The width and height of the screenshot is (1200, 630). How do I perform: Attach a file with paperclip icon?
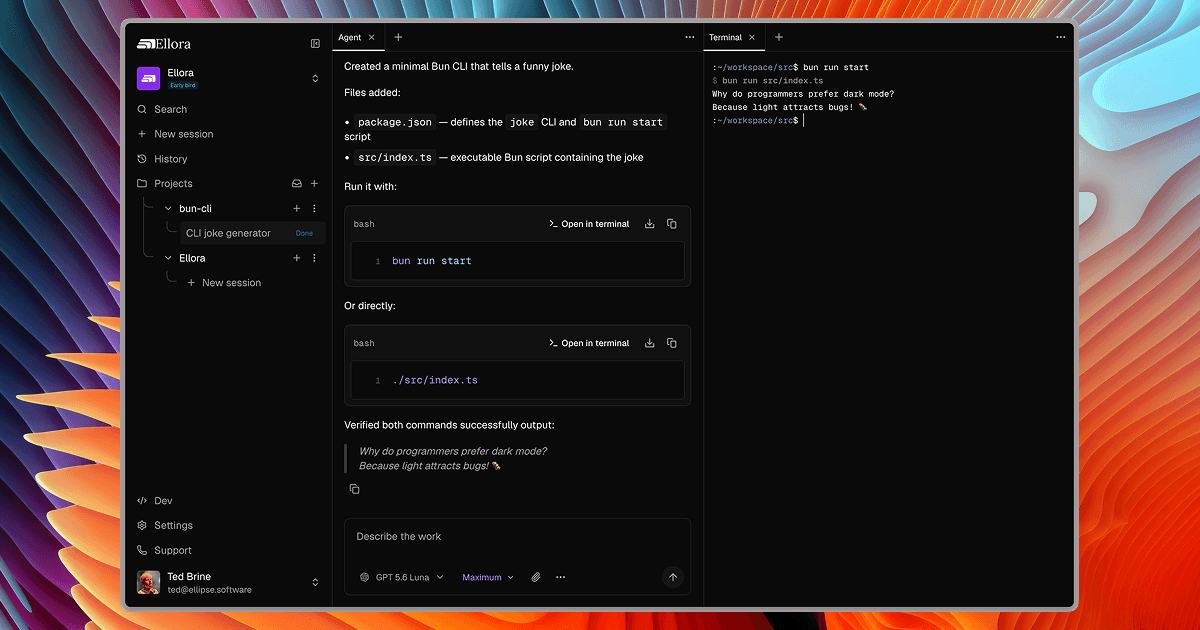pos(535,577)
